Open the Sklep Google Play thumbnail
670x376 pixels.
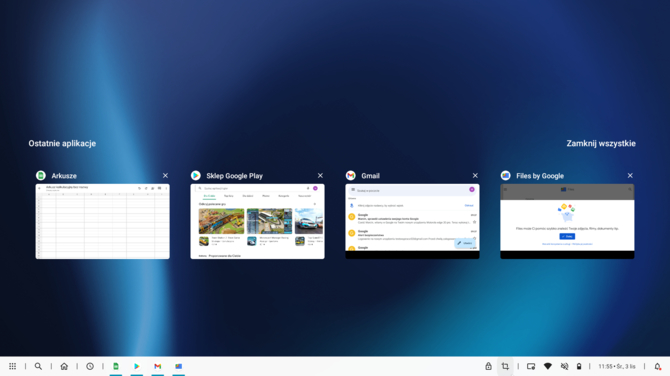[x=257, y=221]
